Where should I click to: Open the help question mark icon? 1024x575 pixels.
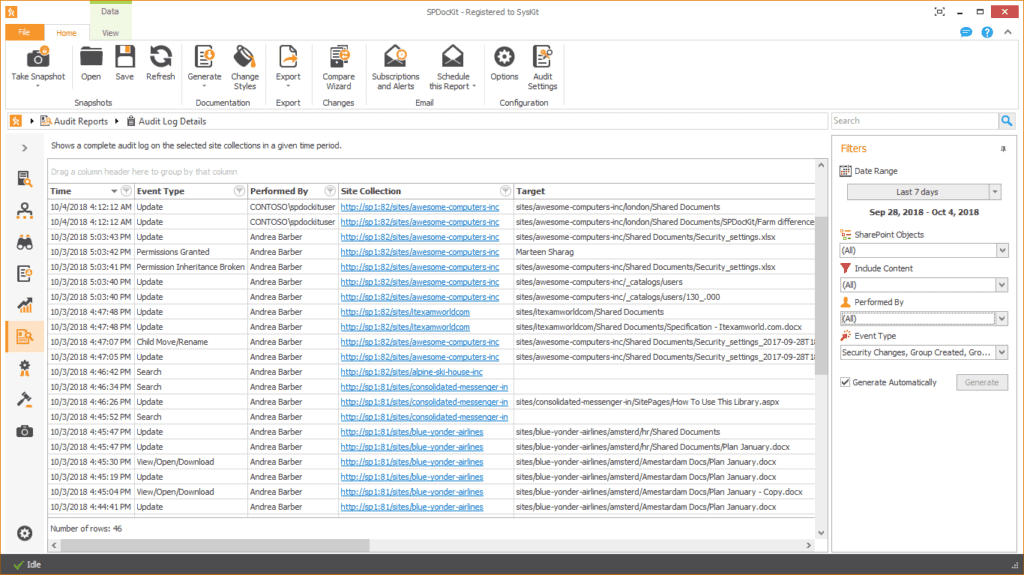[987, 32]
